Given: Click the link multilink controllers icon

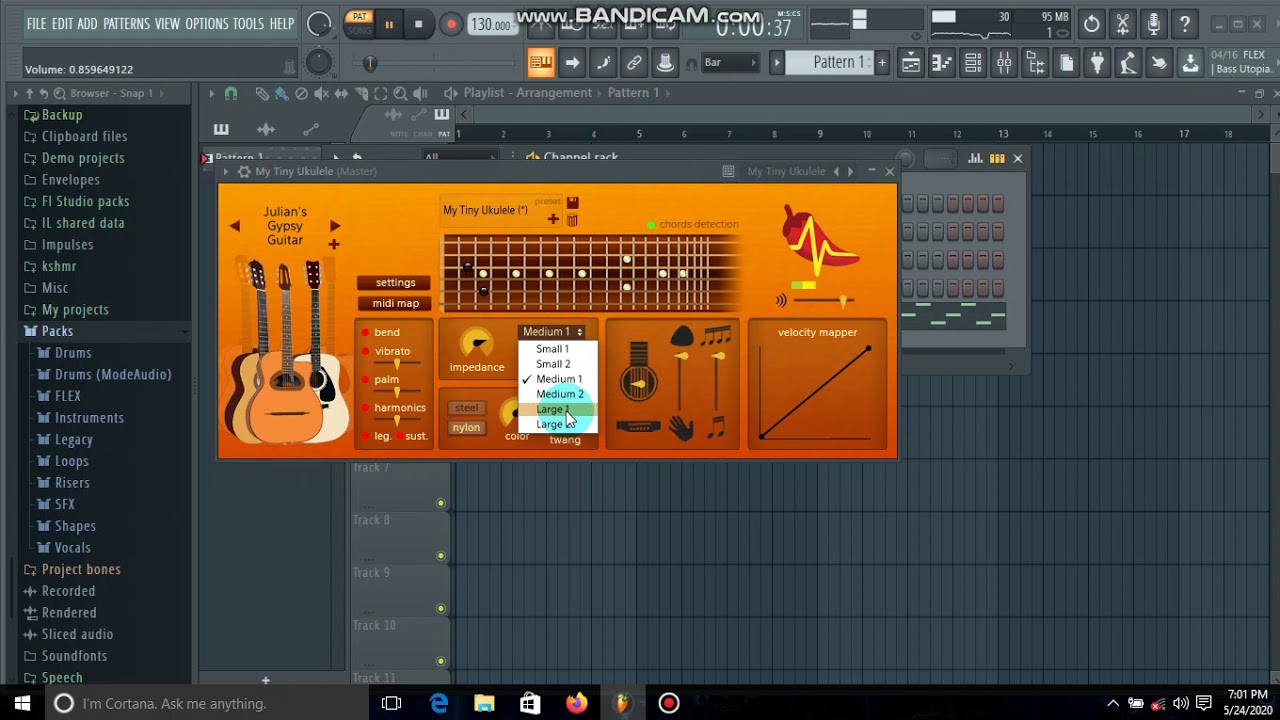Looking at the screenshot, I should pyautogui.click(x=634, y=64).
